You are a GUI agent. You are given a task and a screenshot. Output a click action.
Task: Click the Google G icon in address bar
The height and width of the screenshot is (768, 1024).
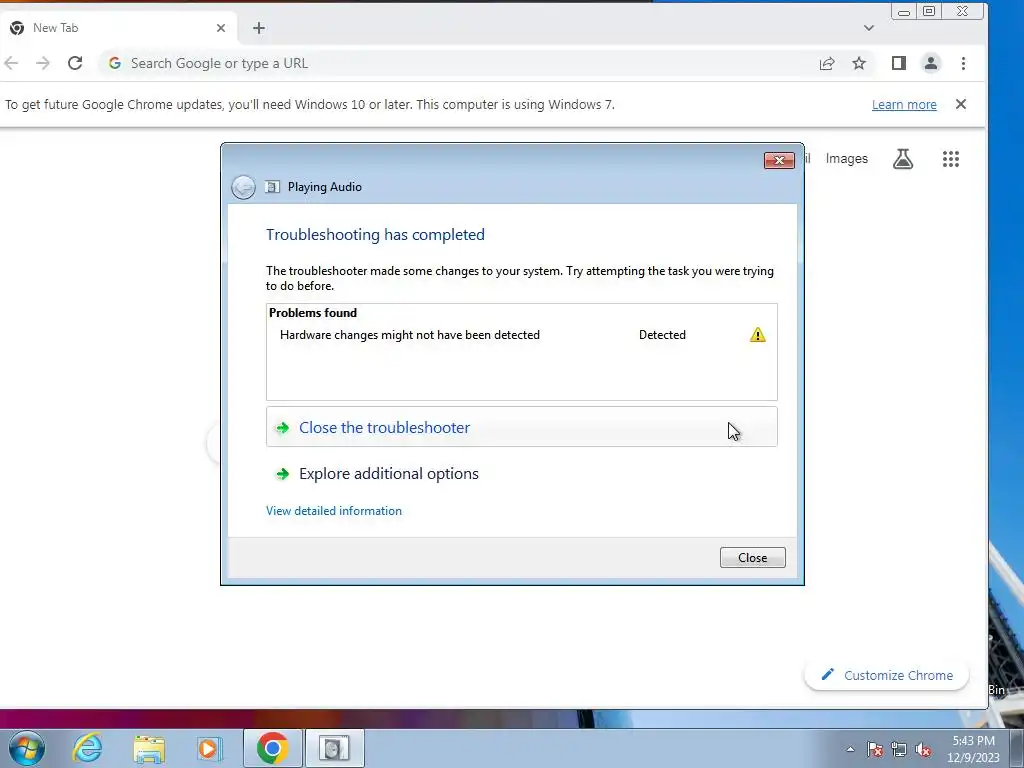point(115,63)
